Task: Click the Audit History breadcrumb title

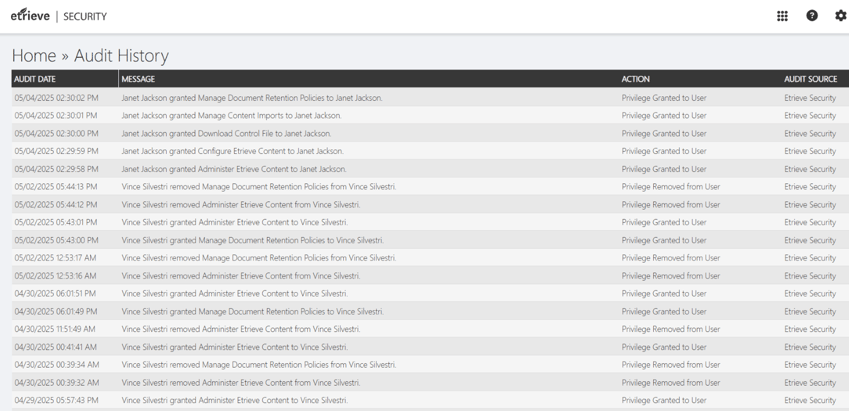Action: [121, 56]
